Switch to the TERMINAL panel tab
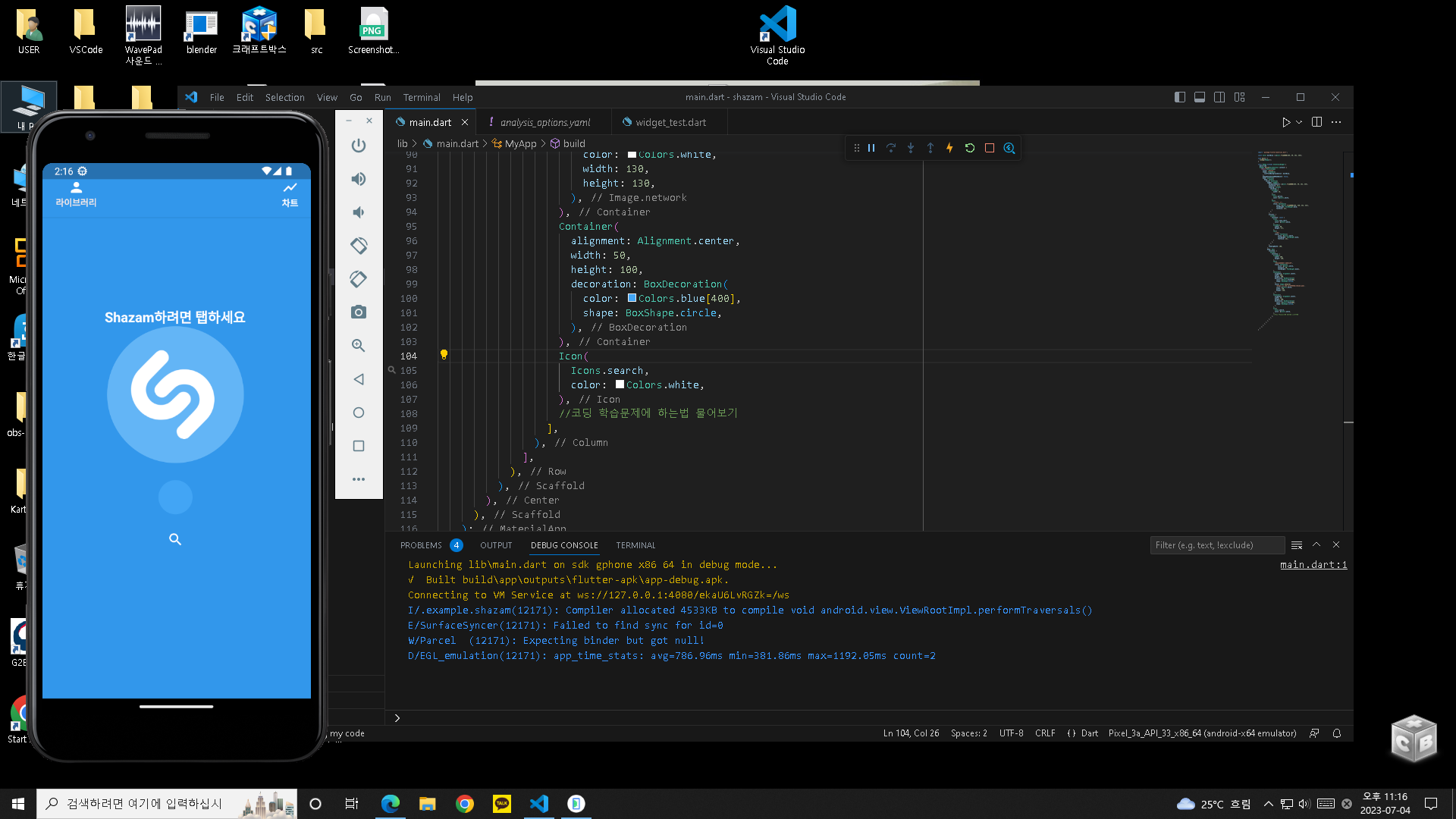This screenshot has width=1456, height=819. point(635,545)
